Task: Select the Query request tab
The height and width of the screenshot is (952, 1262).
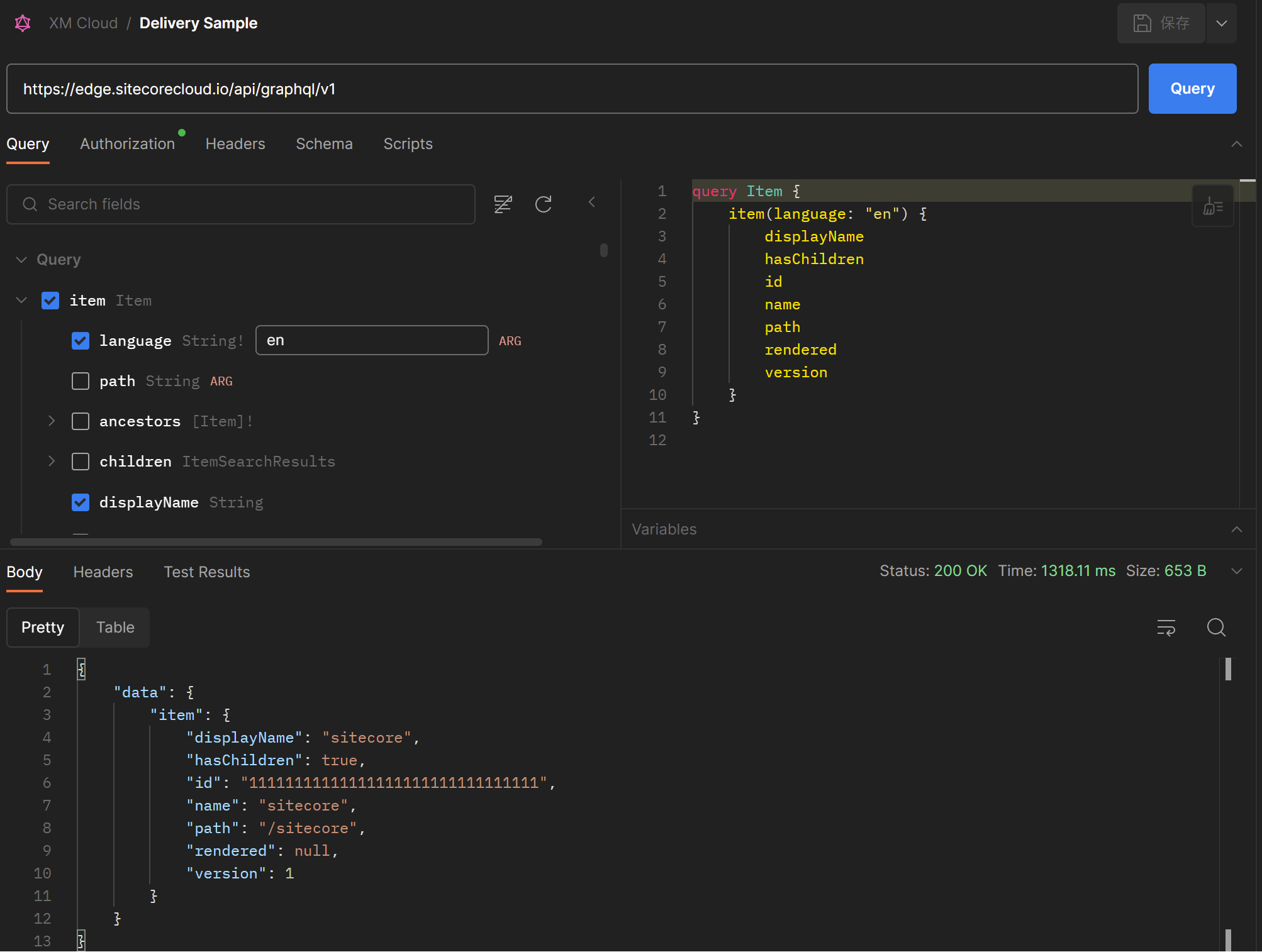Action: pyautogui.click(x=28, y=144)
